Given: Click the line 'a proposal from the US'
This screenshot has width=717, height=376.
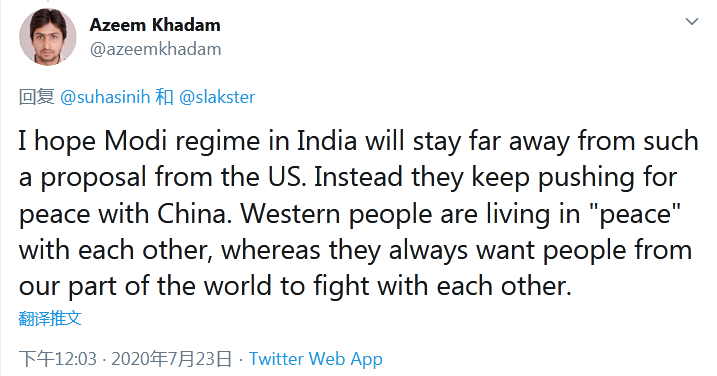Looking at the screenshot, I should pyautogui.click(x=348, y=177).
